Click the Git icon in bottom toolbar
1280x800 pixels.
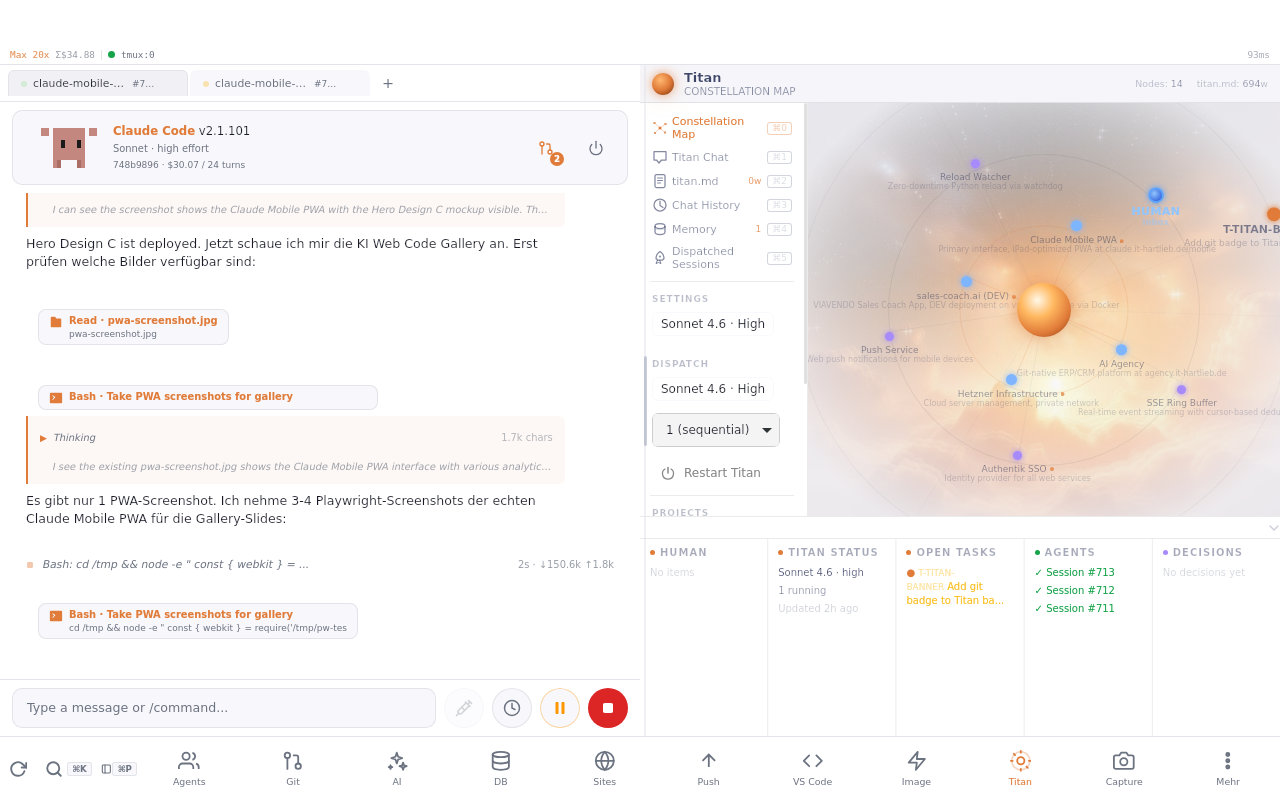(x=292, y=767)
